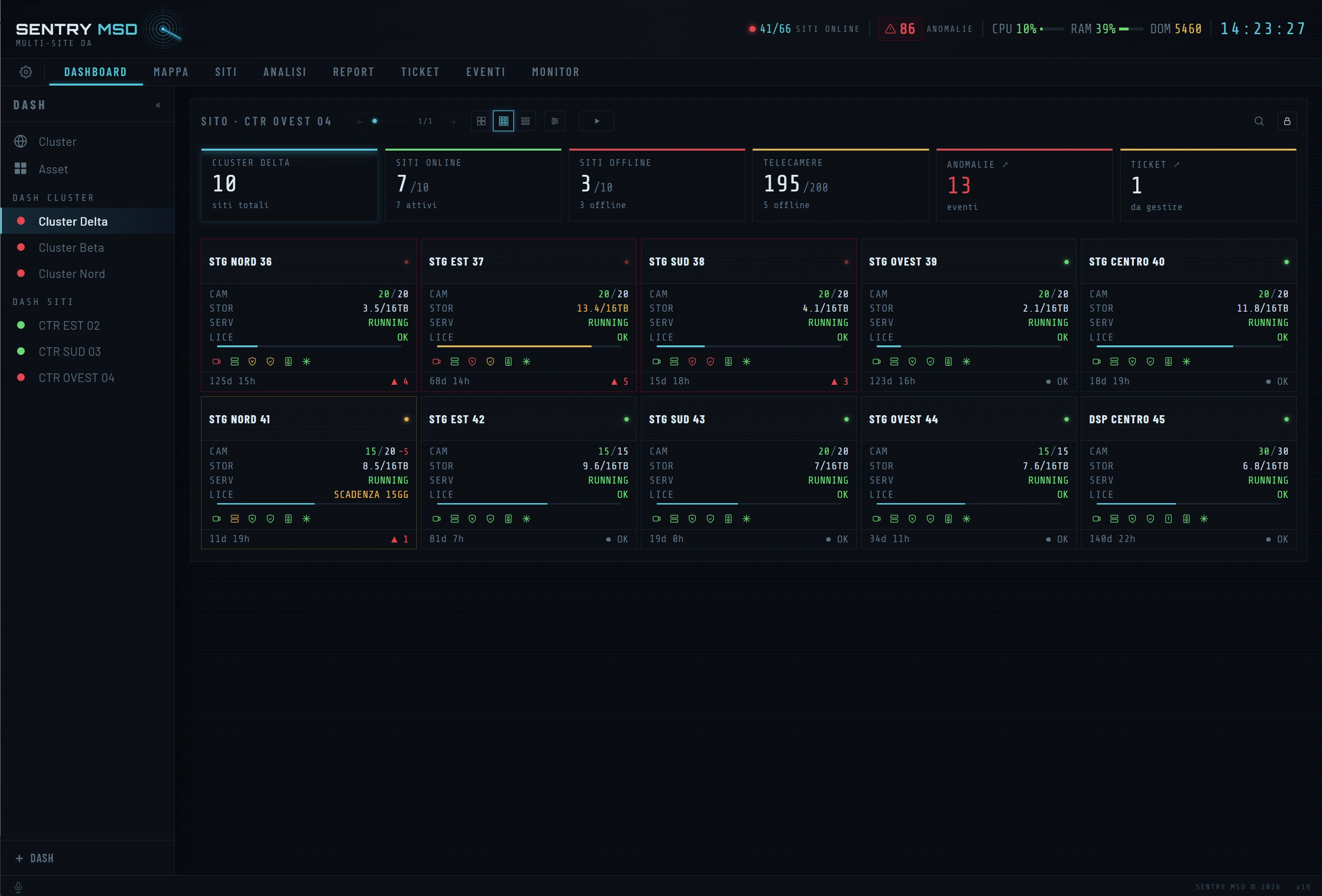
Task: Switch to the TICKET tab
Action: 420,72
